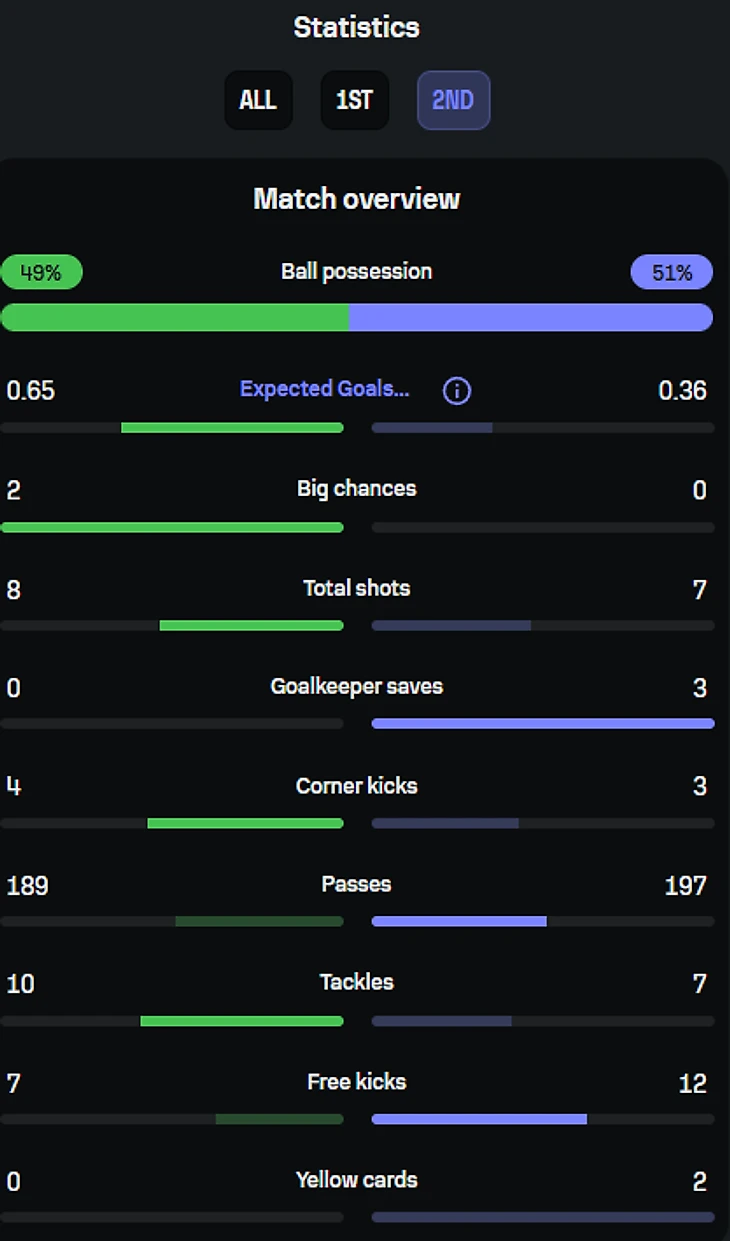
Task: Click the Yellow cards label
Action: (x=356, y=1180)
